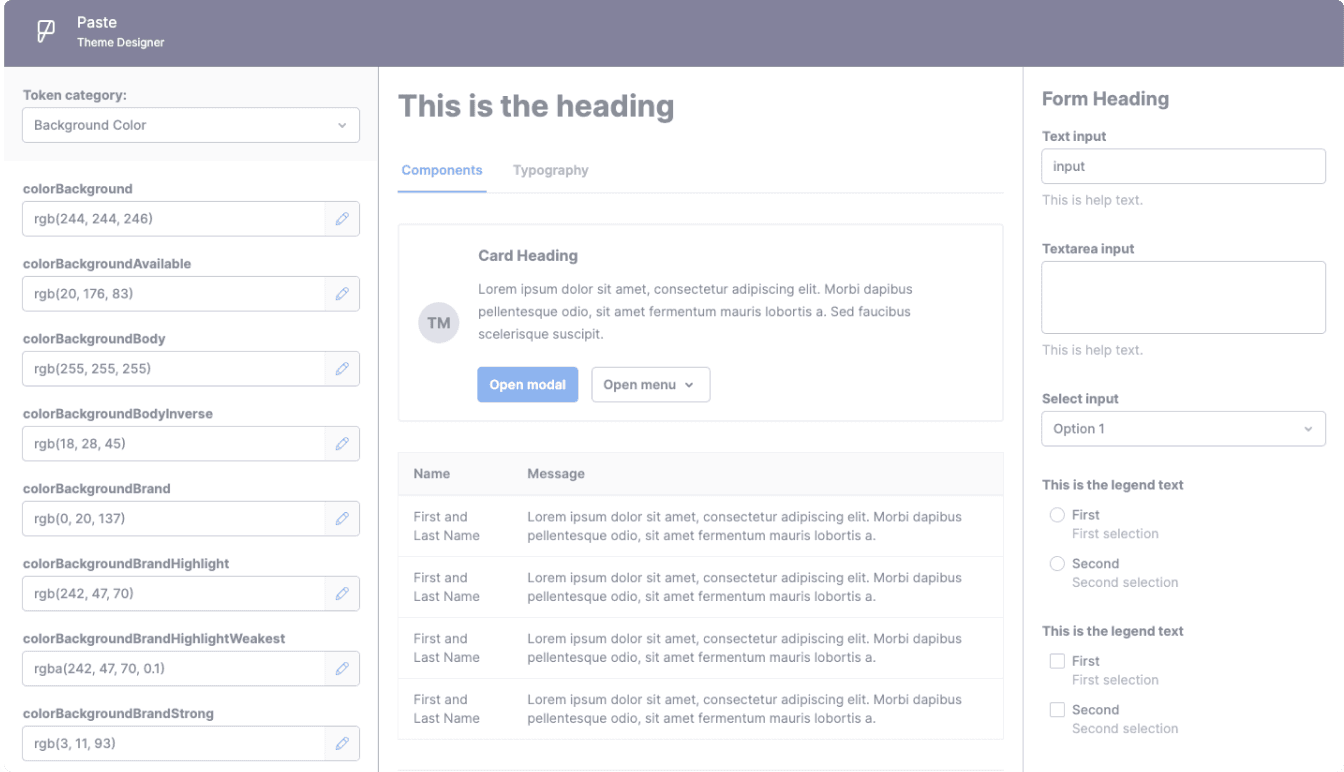Edit colorBackgroundAvailable with its pencil icon
Screen dimensions: 1344x772
click(342, 294)
